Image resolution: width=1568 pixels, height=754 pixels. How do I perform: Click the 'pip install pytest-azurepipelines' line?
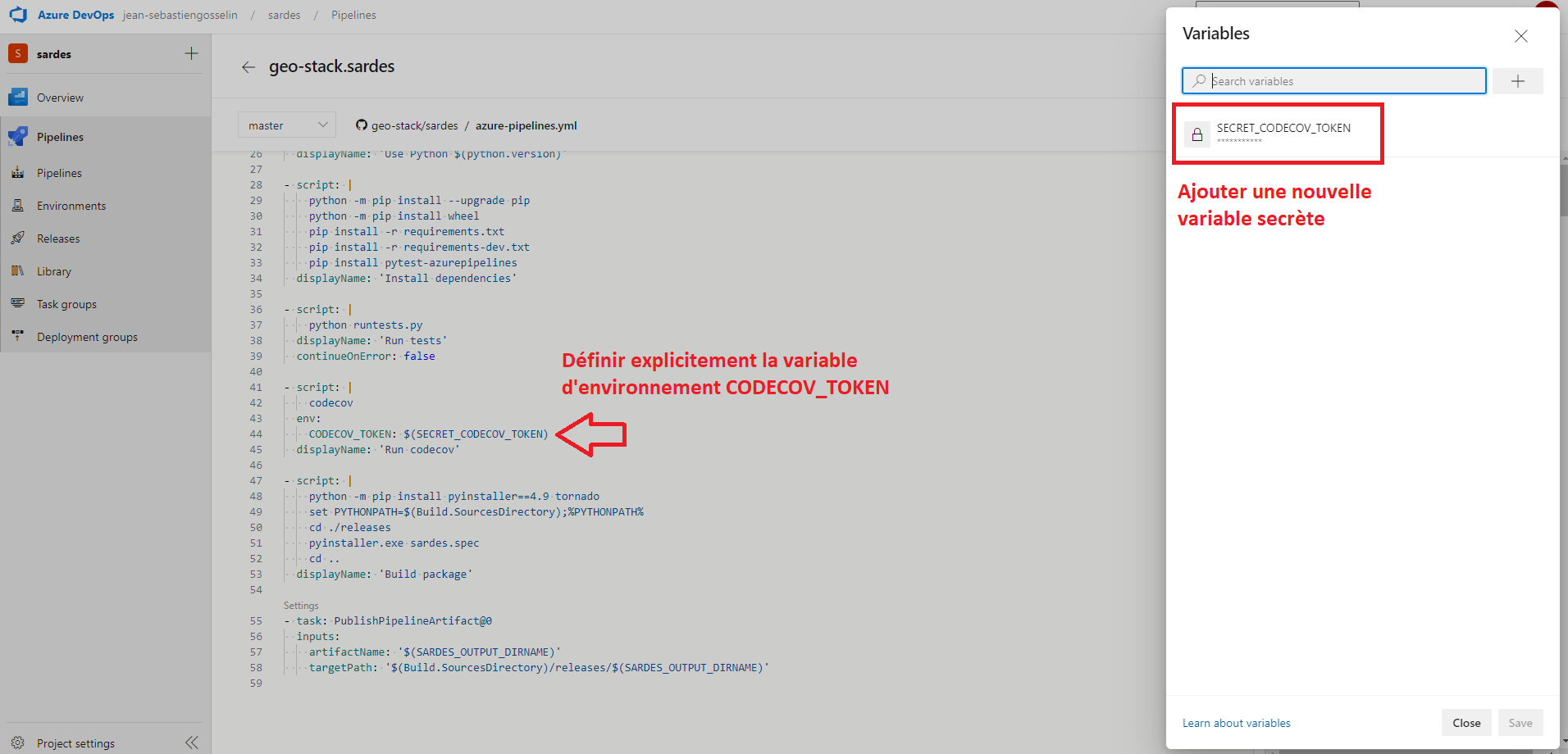(x=413, y=263)
